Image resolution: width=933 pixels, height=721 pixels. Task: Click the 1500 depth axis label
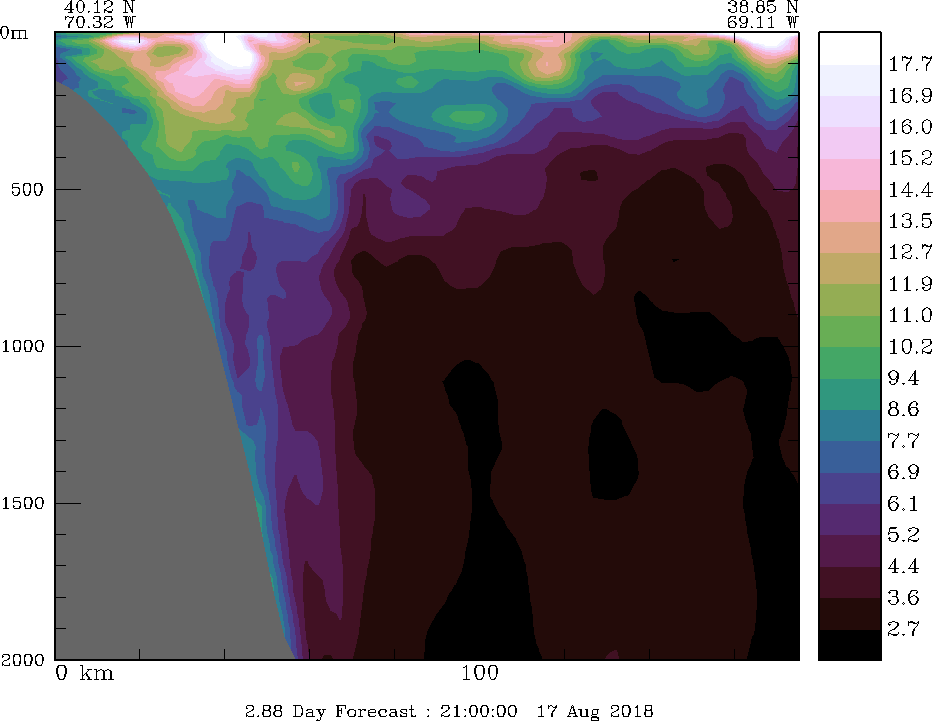coord(23,503)
